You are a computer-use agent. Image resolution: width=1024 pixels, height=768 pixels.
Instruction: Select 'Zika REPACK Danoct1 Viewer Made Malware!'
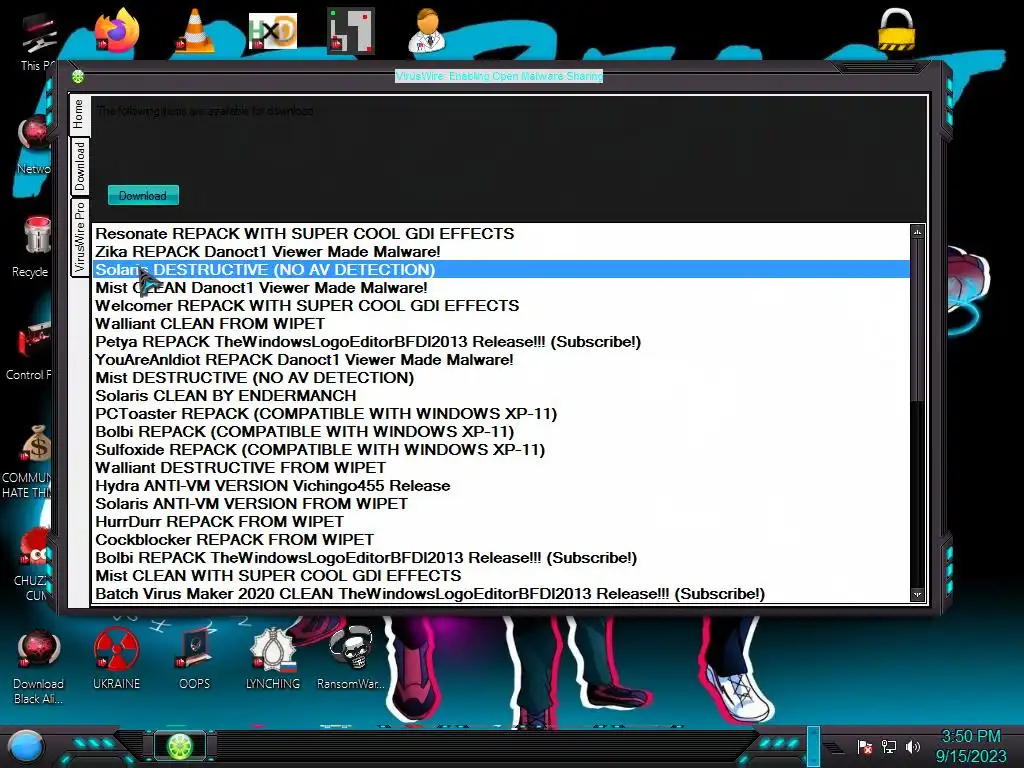[x=501, y=251]
